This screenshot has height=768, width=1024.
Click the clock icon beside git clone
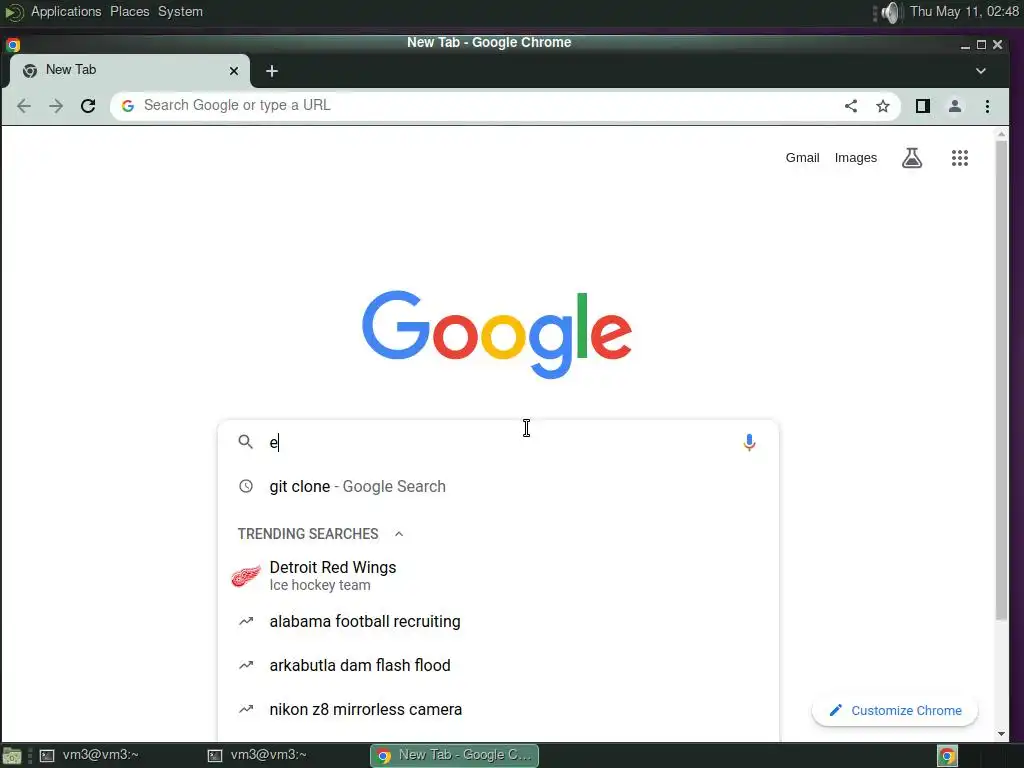[x=246, y=486]
